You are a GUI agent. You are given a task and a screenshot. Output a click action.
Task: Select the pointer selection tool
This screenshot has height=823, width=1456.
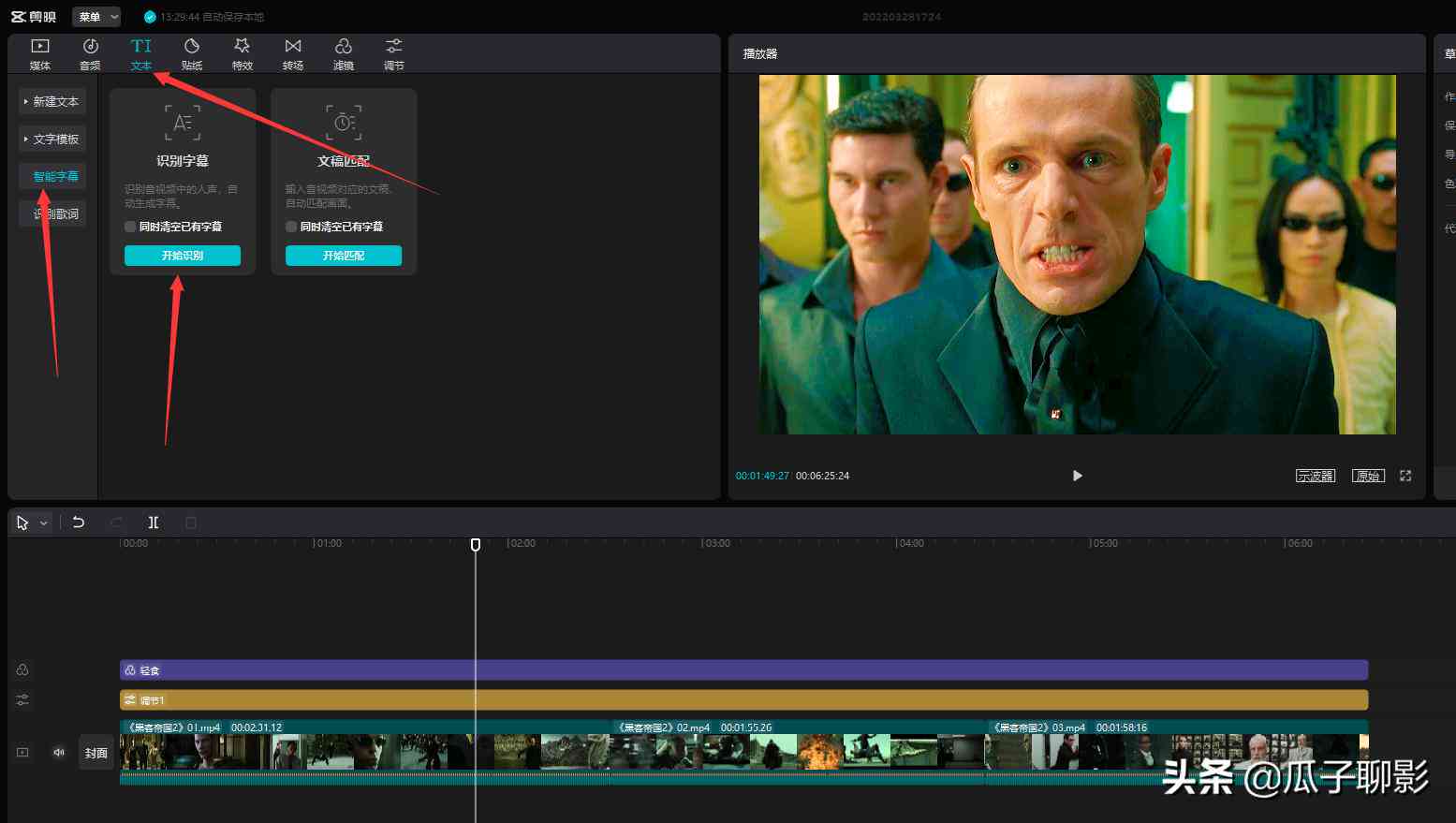pyautogui.click(x=22, y=522)
